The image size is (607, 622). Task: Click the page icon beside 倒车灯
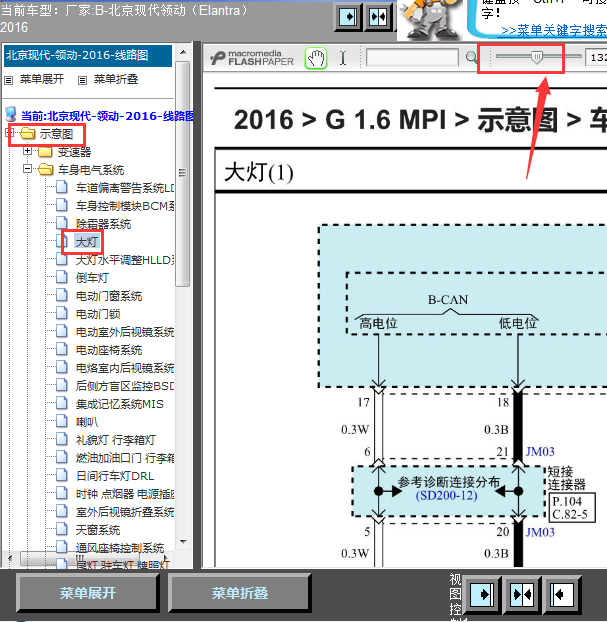point(61,276)
